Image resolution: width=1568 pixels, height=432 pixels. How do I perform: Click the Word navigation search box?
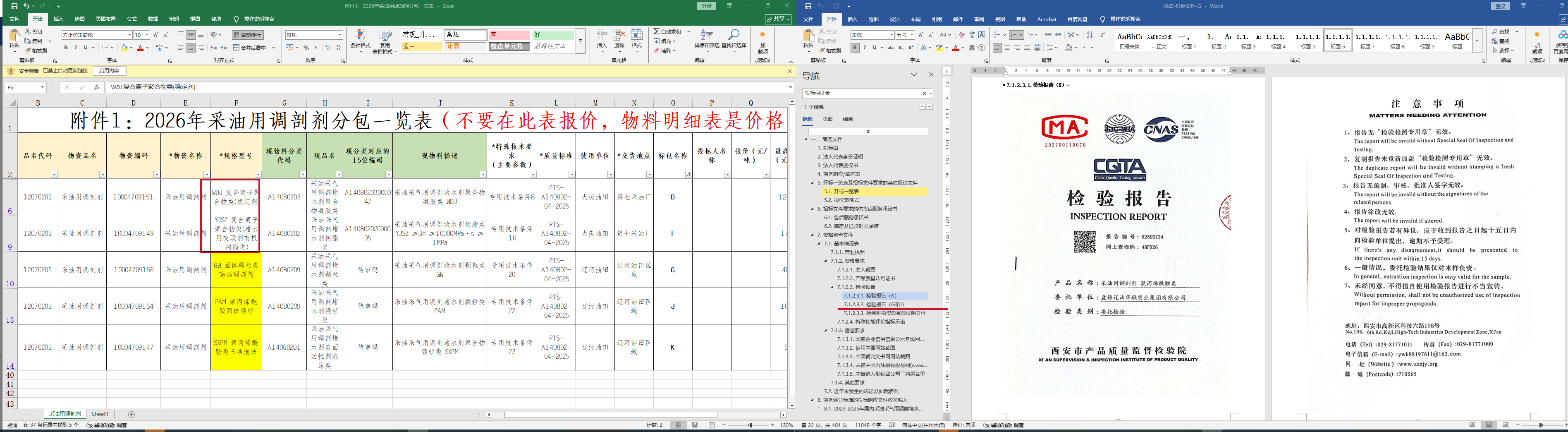click(861, 93)
